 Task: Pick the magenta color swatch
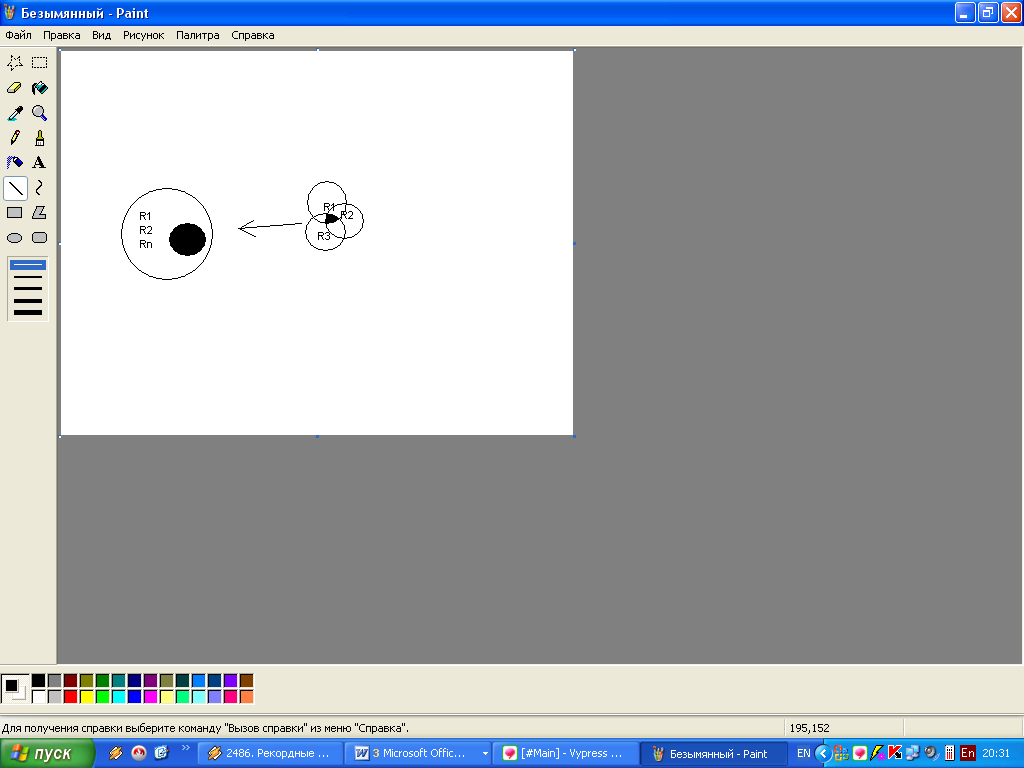(150, 697)
